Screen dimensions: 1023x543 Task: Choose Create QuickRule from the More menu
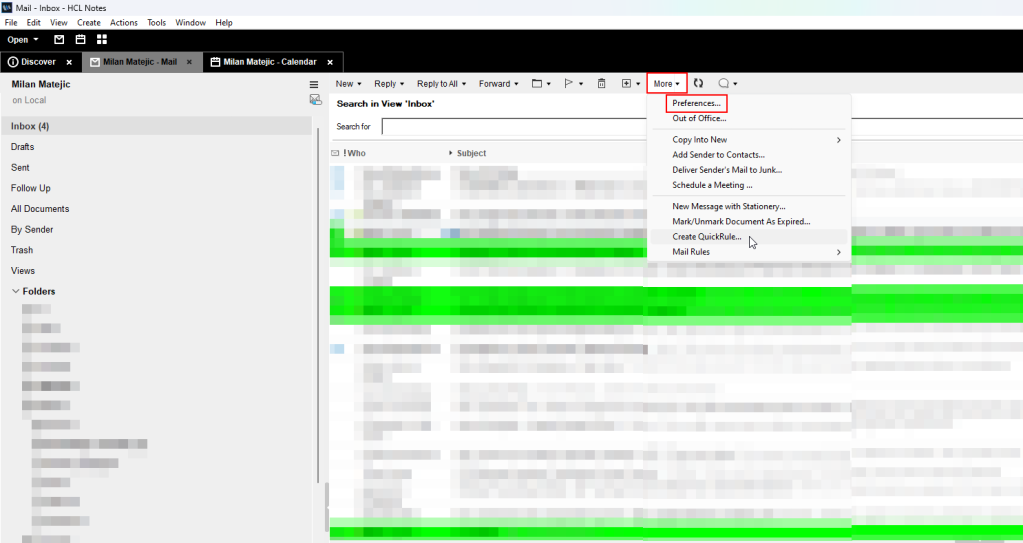pos(707,237)
